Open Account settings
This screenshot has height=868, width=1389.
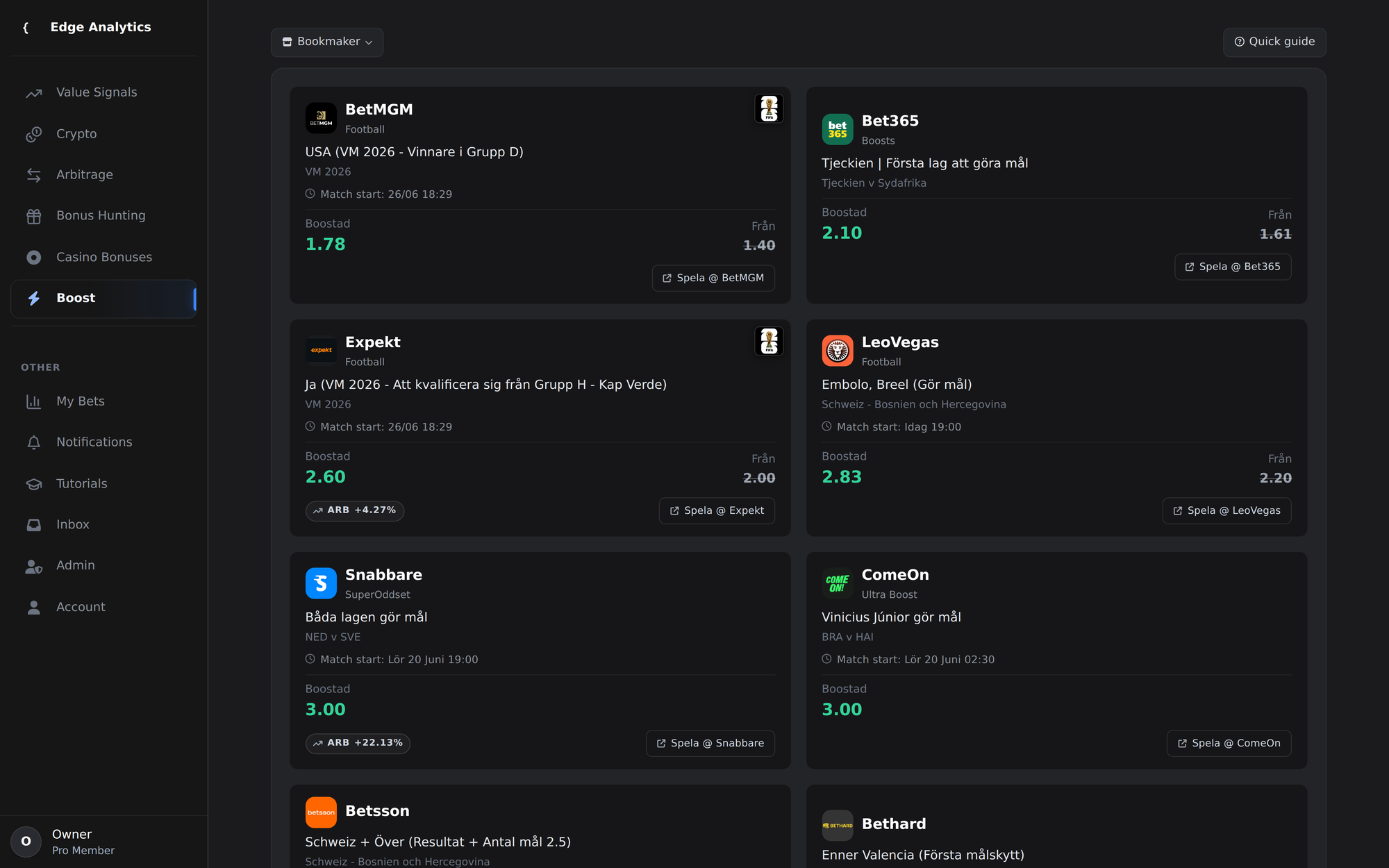pos(103,607)
